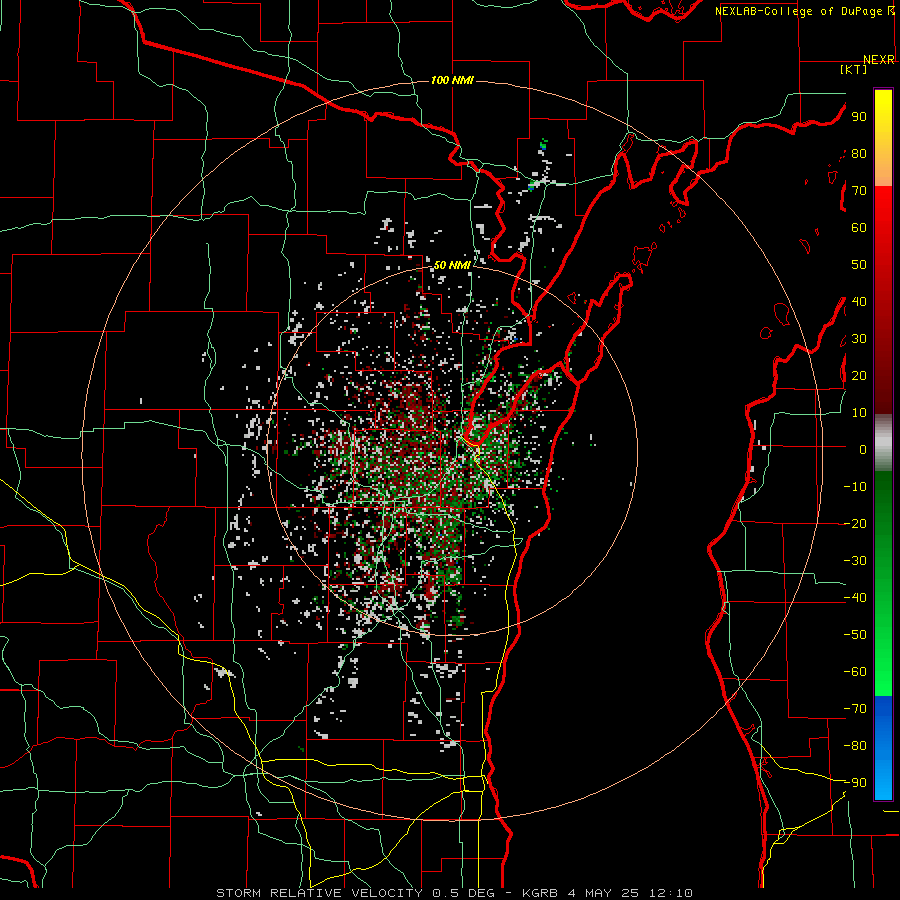This screenshot has width=900, height=900.
Task: Click the -40 scale label
Action: coord(855,598)
